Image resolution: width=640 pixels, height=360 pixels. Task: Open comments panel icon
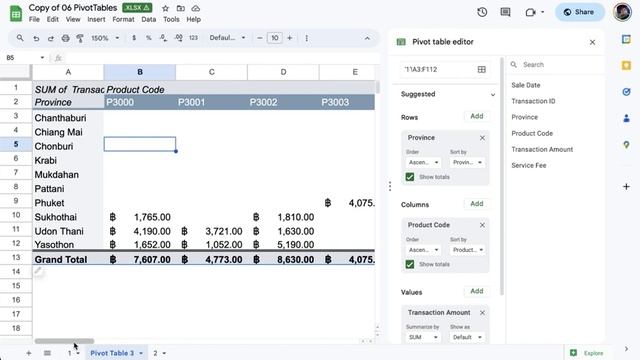pos(505,12)
